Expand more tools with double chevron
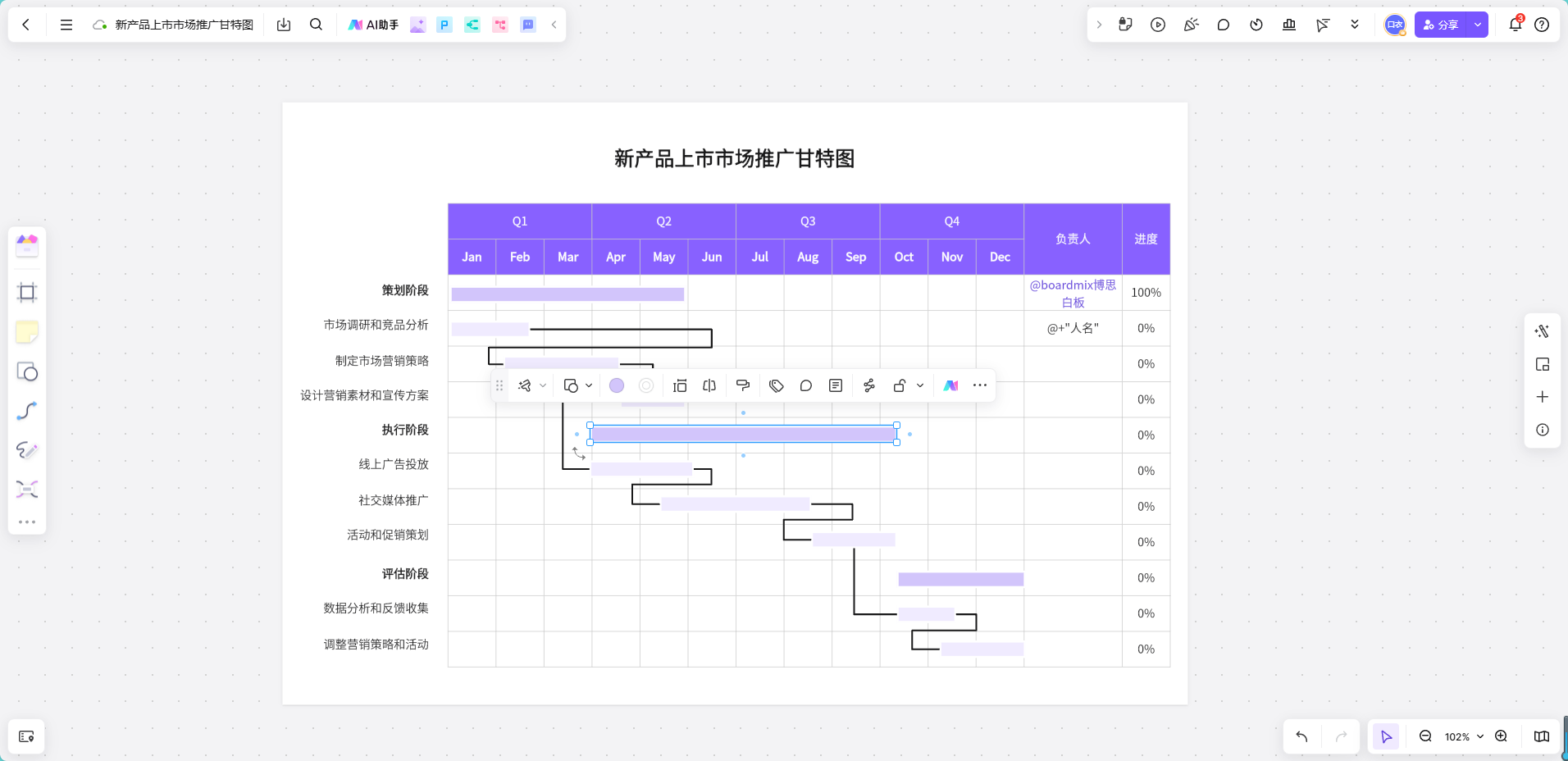This screenshot has height=761, width=1568. pyautogui.click(x=1355, y=25)
